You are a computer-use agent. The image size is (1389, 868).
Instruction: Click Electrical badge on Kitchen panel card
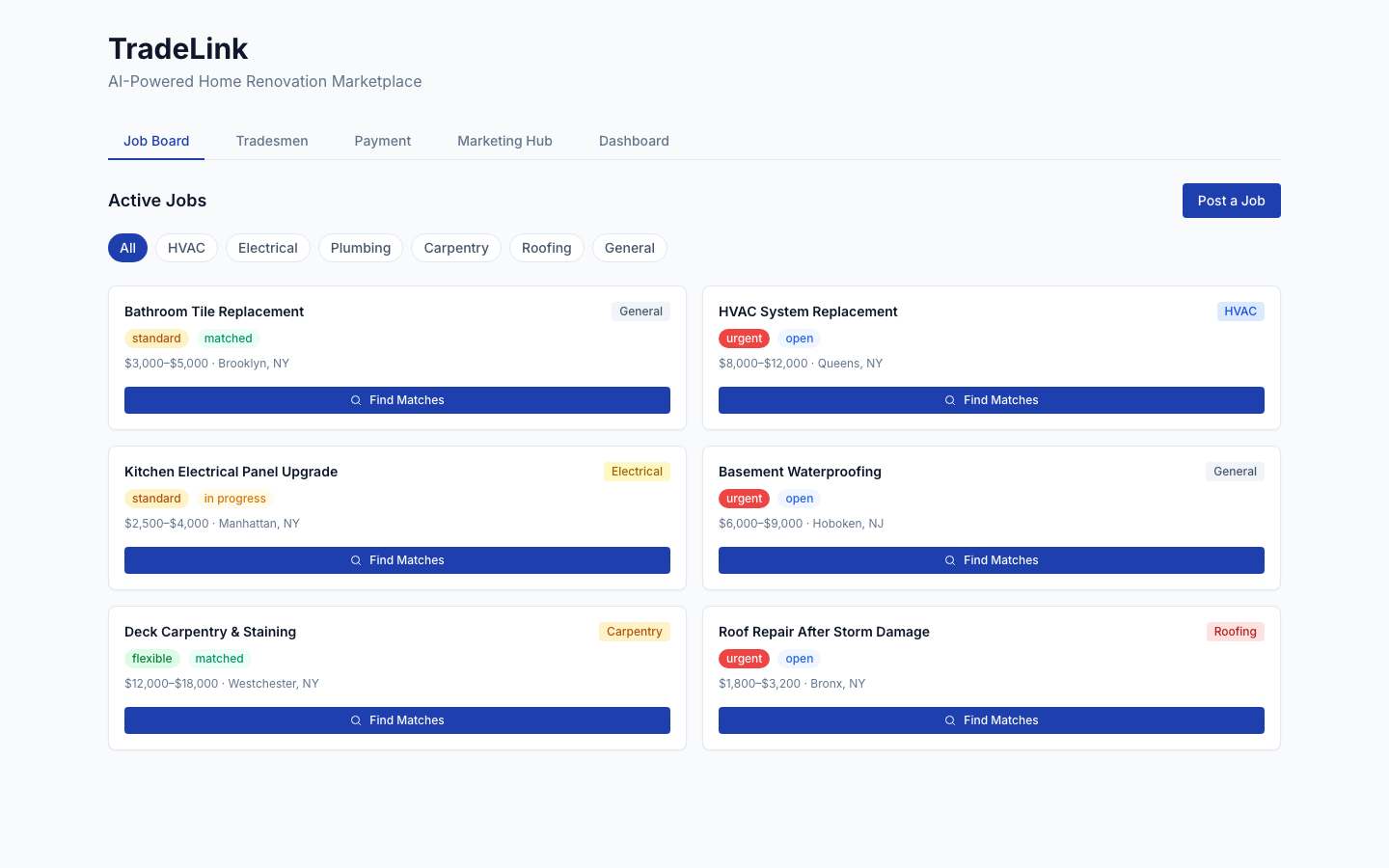(x=638, y=472)
